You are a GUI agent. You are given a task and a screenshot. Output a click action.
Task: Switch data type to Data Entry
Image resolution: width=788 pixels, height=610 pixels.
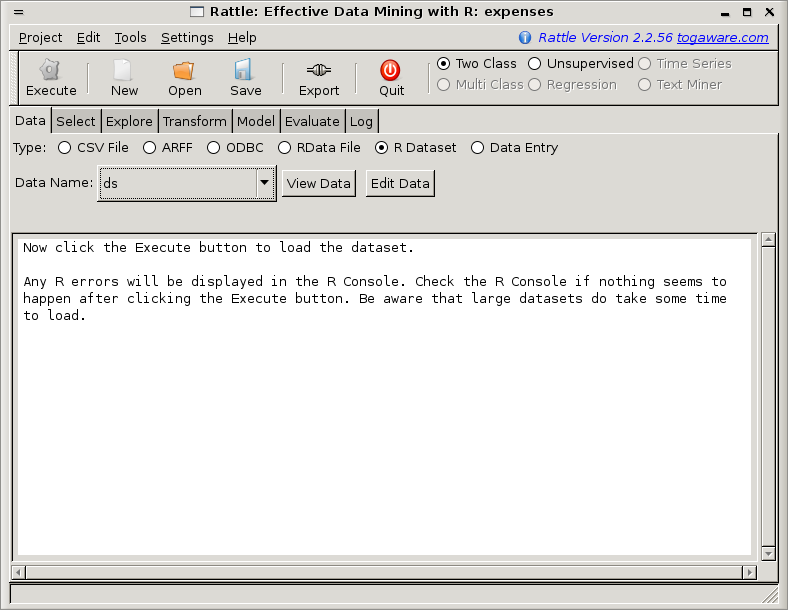pyautogui.click(x=477, y=148)
